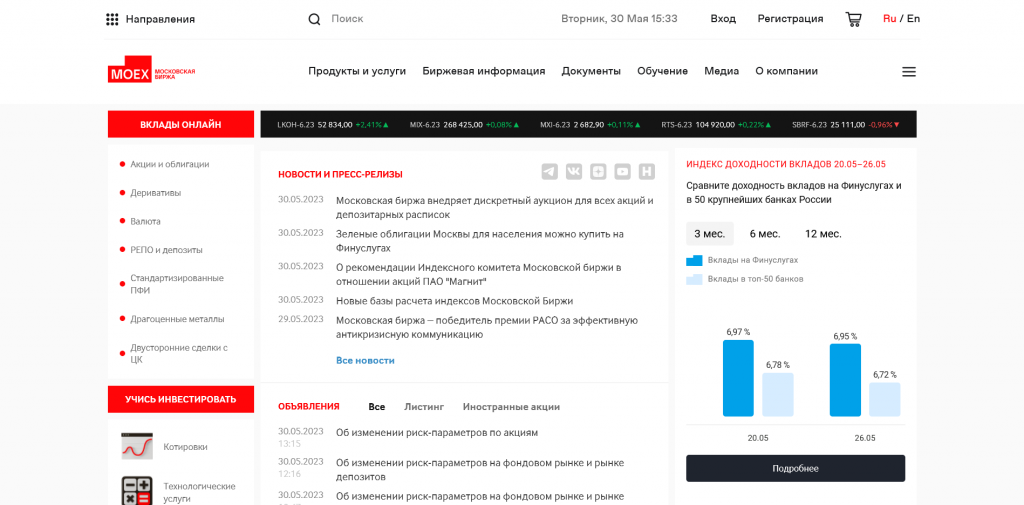Click the search magnifier icon

[314, 19]
